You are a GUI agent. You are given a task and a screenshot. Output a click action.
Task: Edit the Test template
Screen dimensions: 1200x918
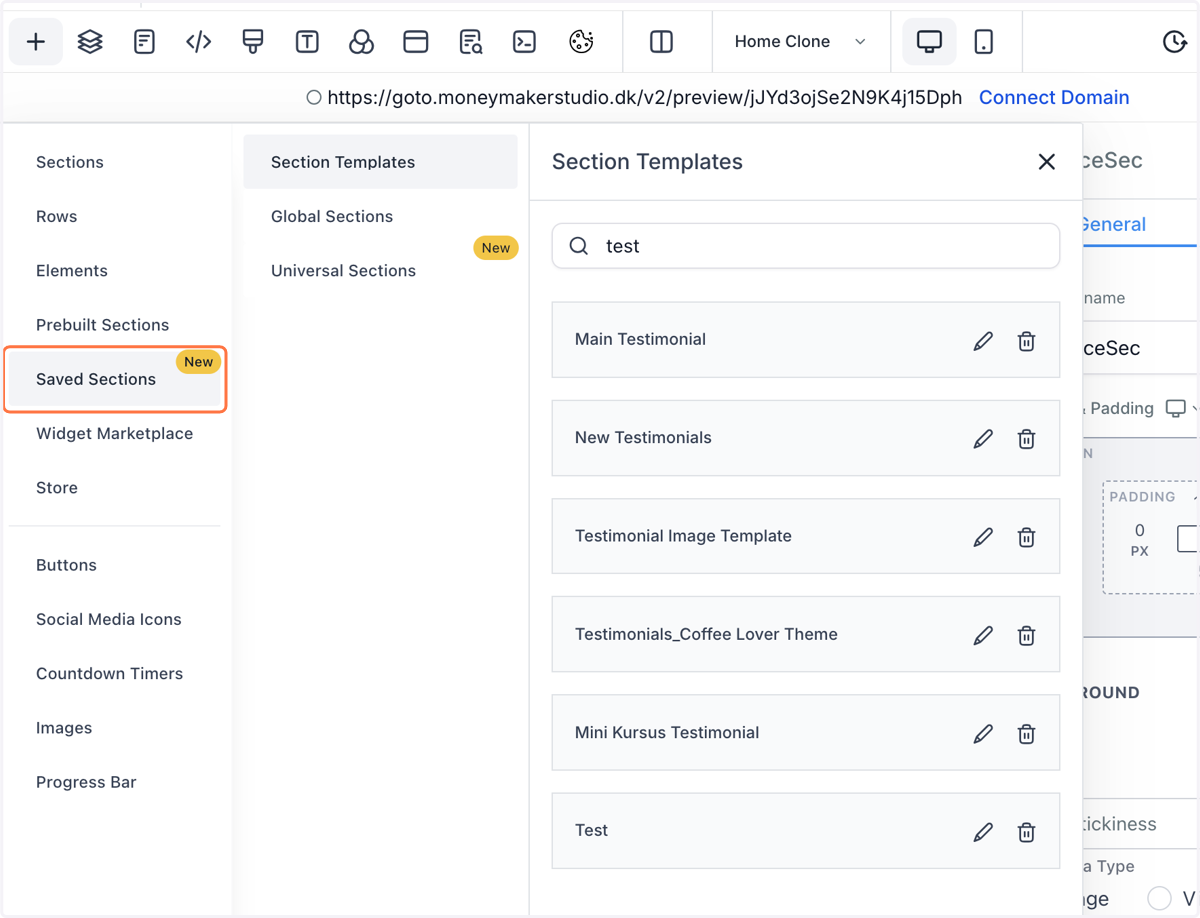[983, 832]
